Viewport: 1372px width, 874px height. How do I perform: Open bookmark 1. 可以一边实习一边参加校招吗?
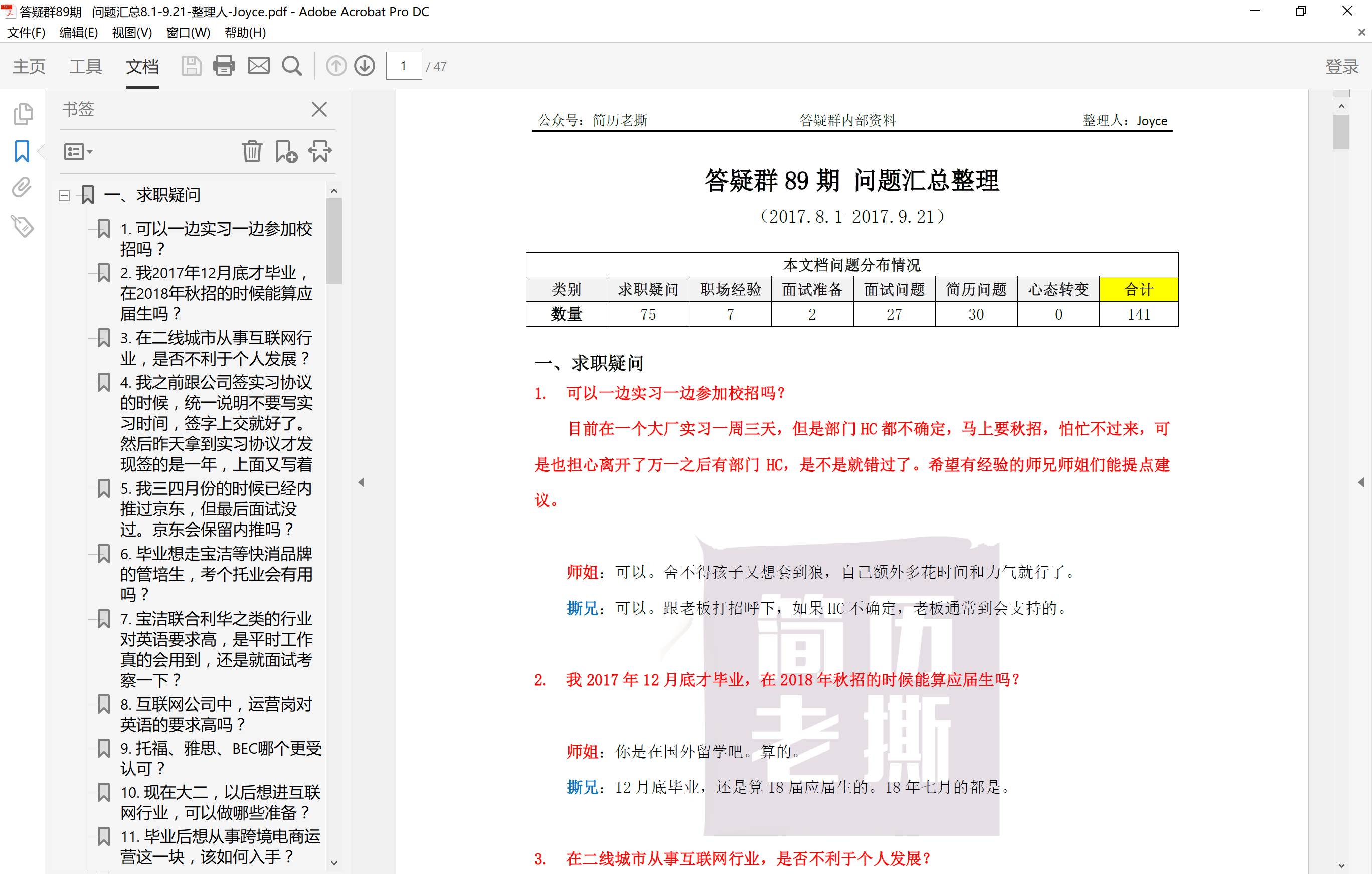coord(216,239)
